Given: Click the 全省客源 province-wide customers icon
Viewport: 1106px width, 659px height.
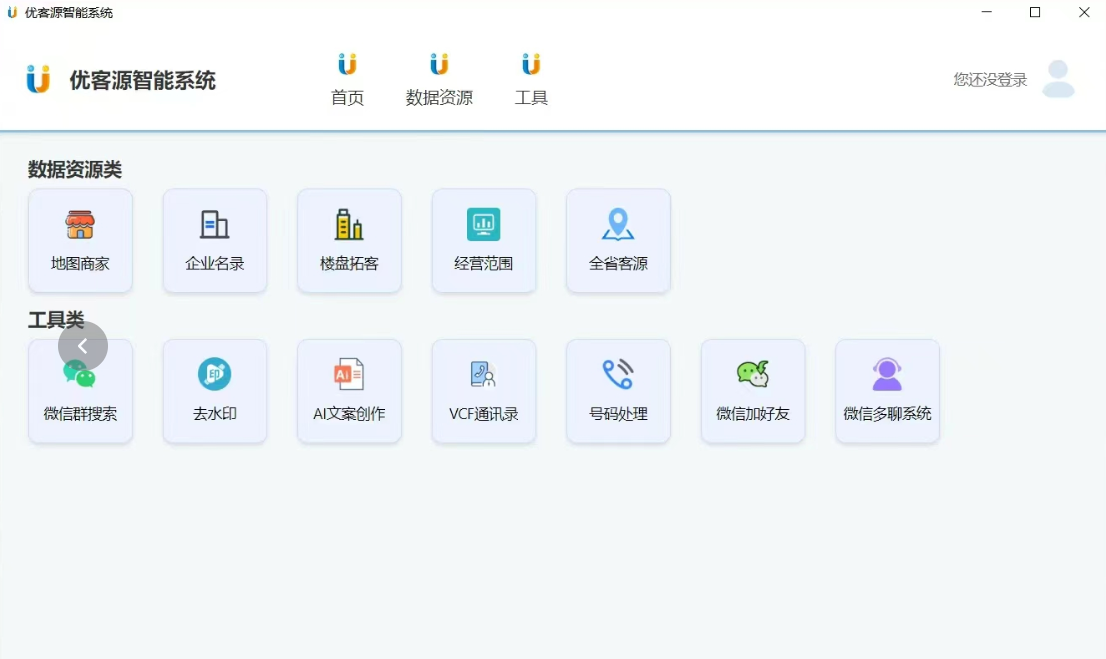Looking at the screenshot, I should (618, 240).
